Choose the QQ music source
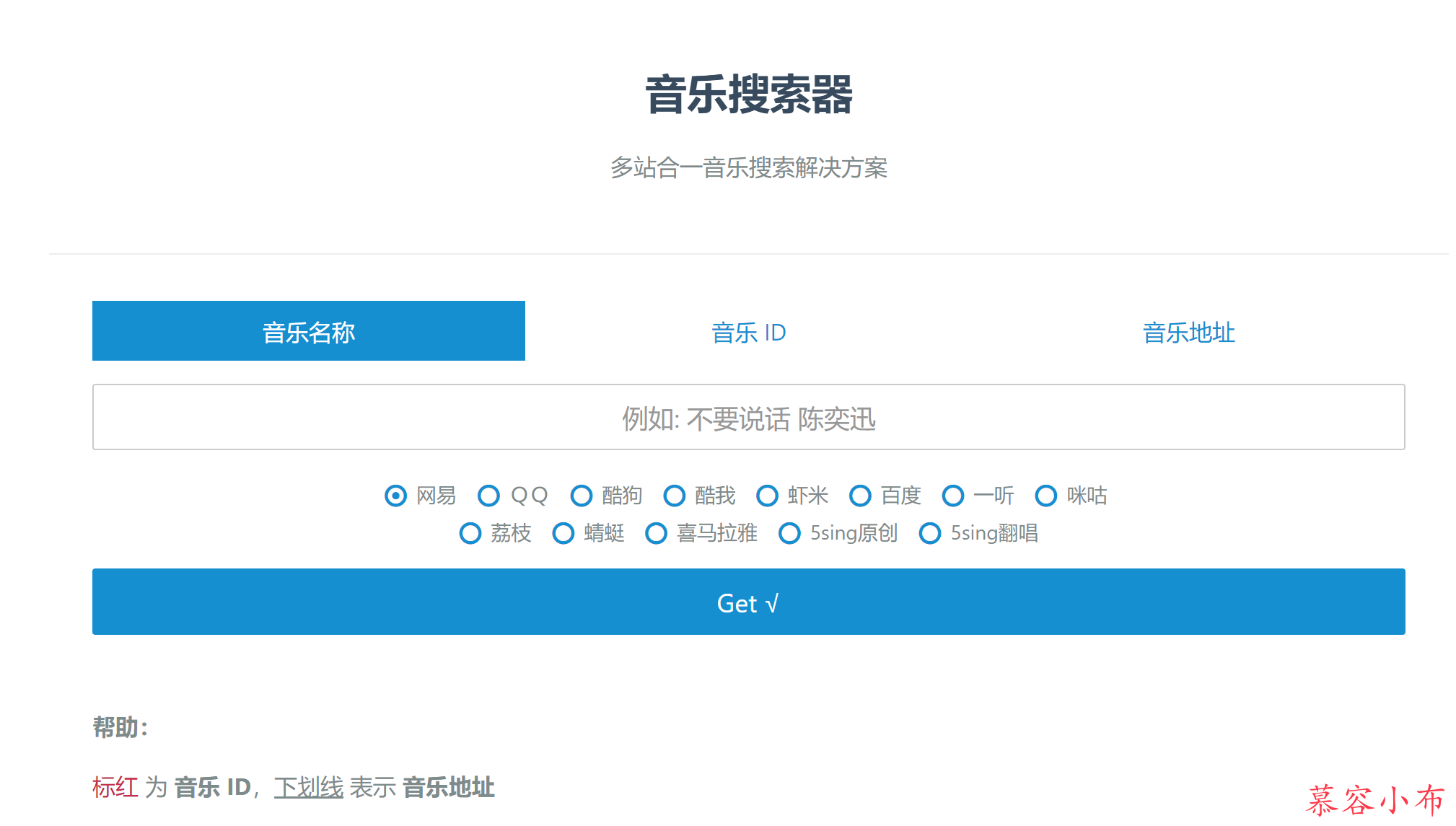Viewport: 1456px width, 826px height. (x=488, y=496)
